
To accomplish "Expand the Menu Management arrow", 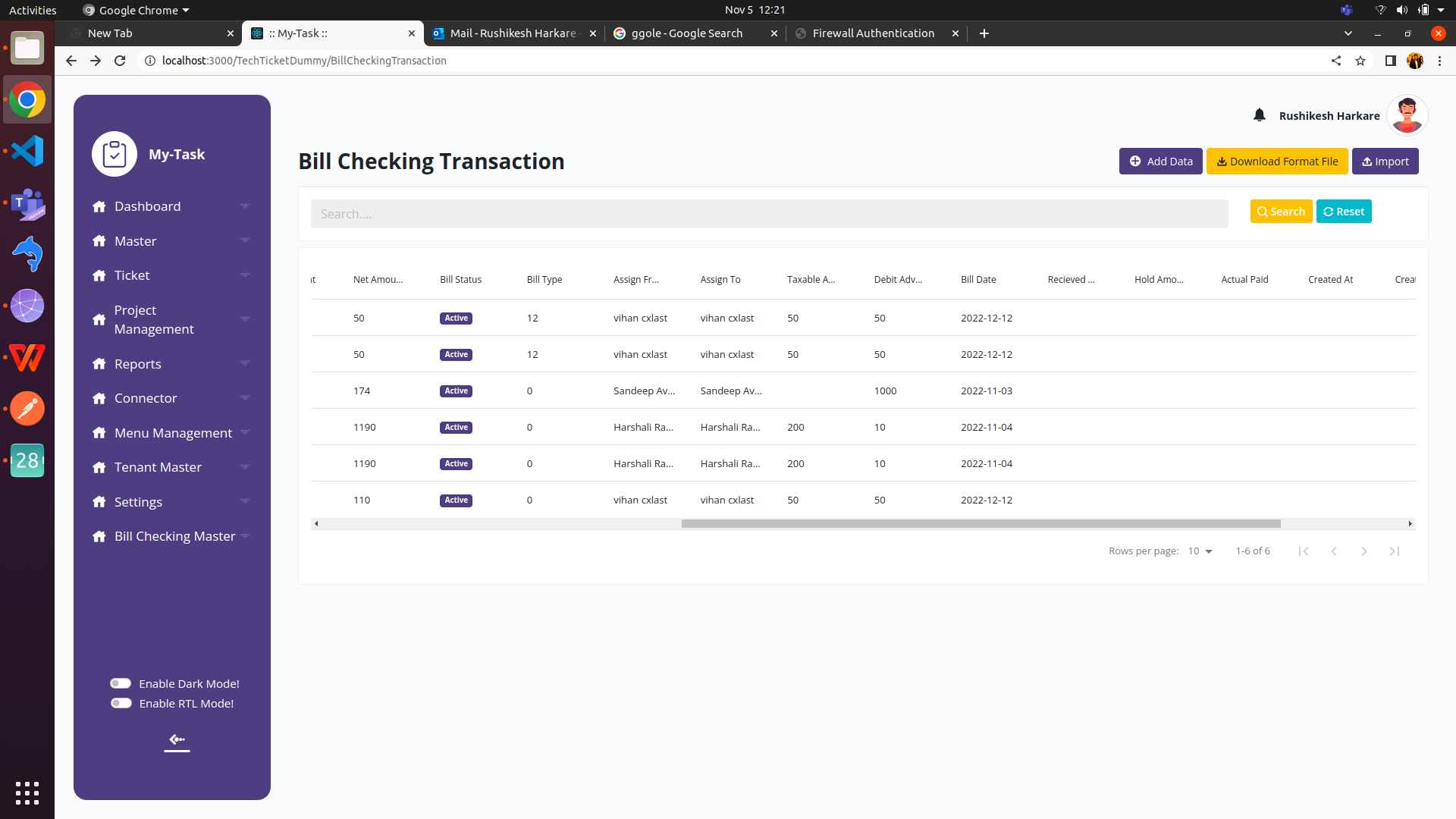I will pos(245,433).
